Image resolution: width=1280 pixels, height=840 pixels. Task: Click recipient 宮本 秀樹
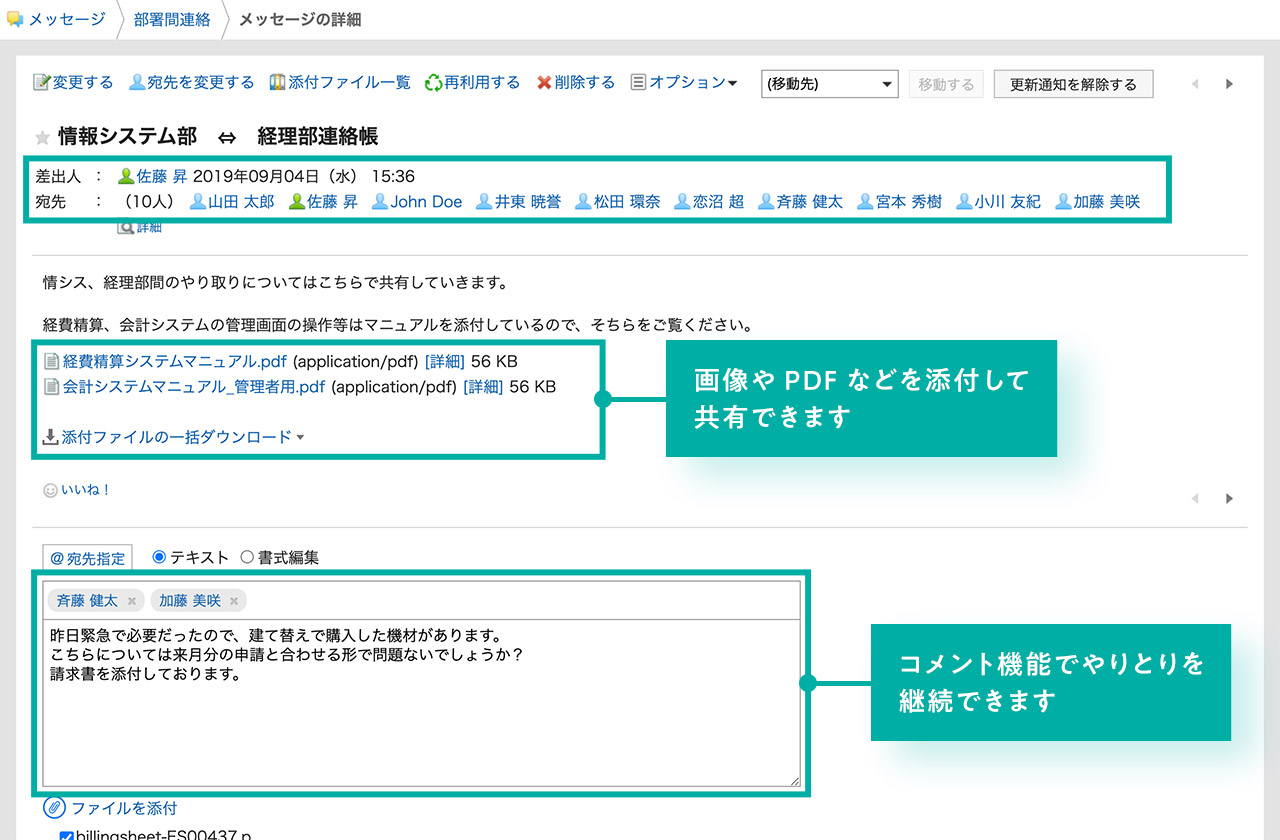pos(909,201)
